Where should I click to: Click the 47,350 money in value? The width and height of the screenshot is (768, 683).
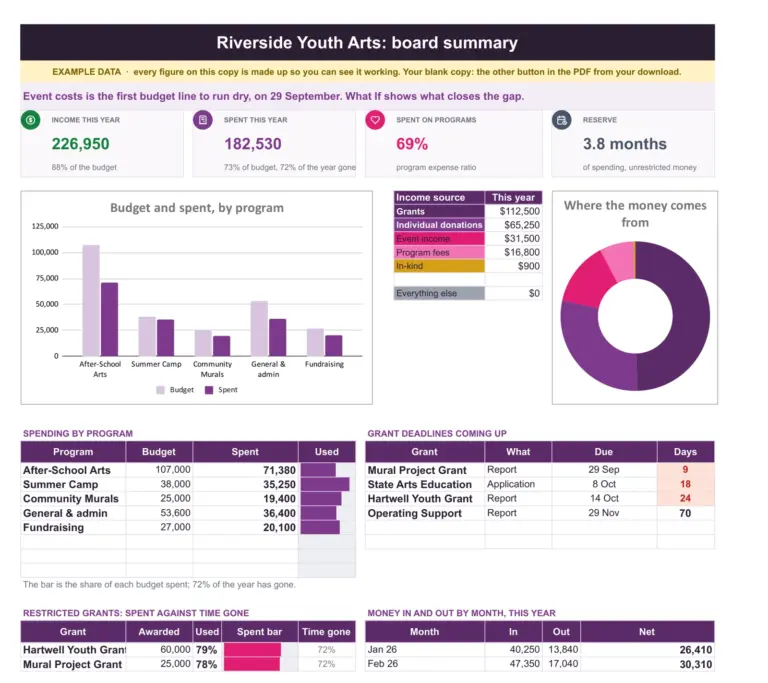525,664
